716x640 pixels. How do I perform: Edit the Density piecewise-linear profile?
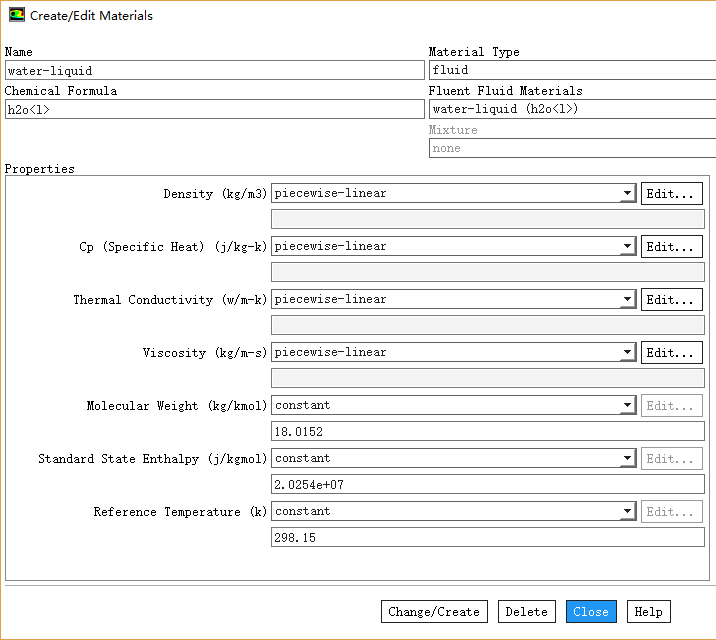click(x=671, y=194)
